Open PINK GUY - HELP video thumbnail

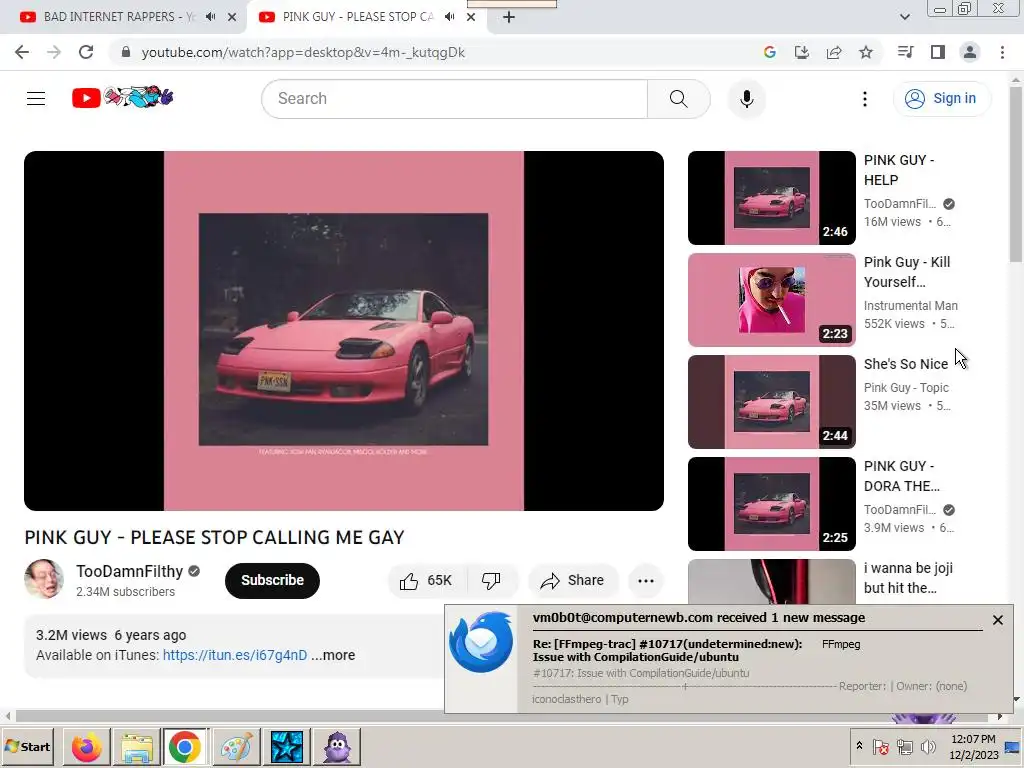(771, 198)
